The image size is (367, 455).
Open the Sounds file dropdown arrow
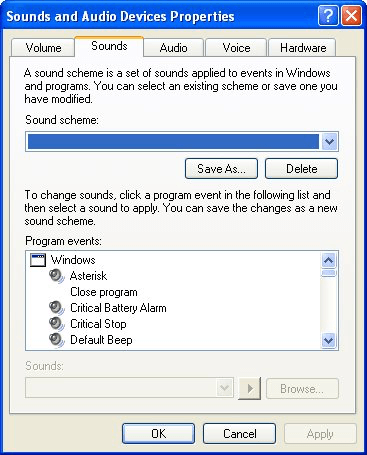tap(225, 388)
